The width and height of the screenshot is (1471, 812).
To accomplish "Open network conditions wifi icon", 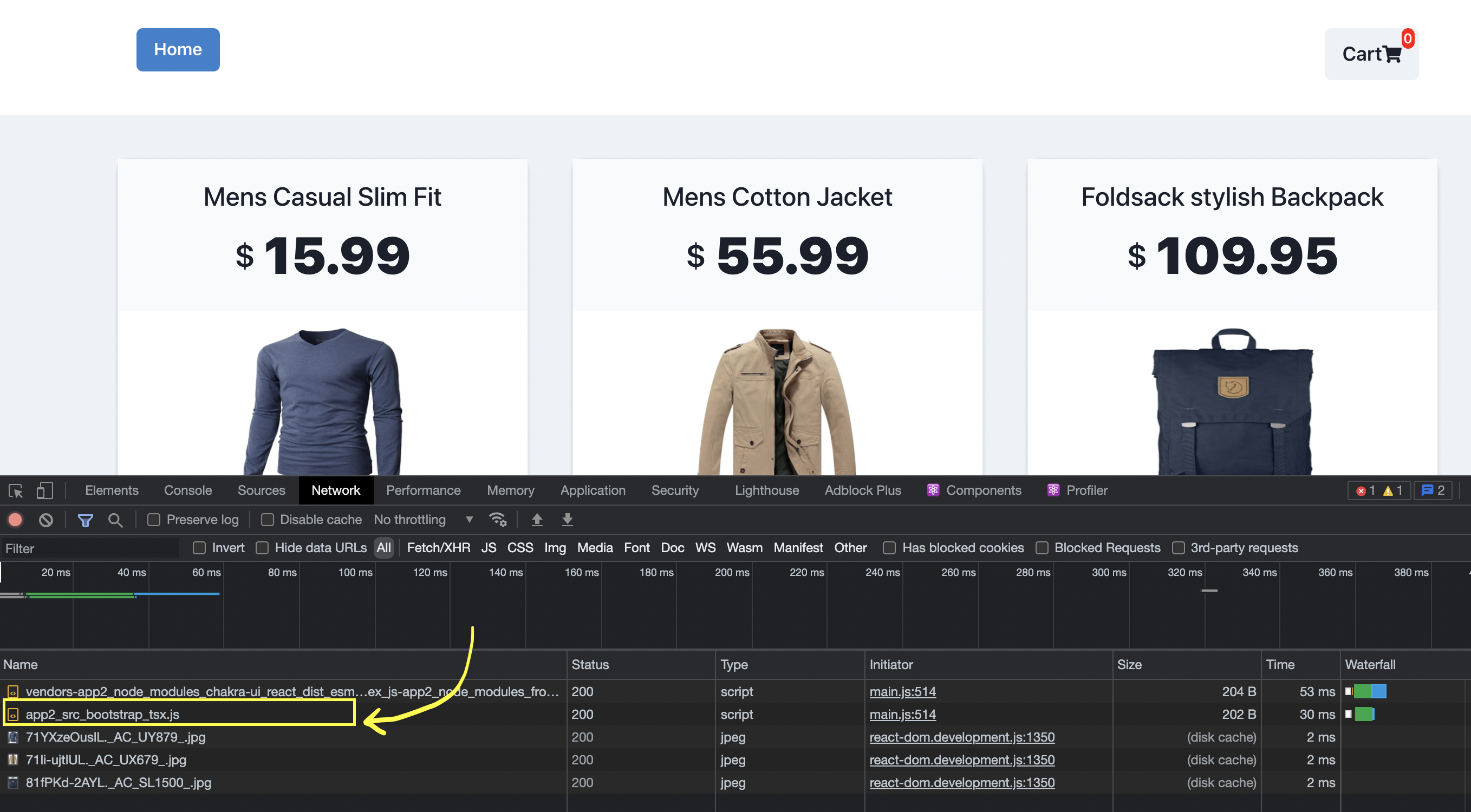I will (x=497, y=520).
